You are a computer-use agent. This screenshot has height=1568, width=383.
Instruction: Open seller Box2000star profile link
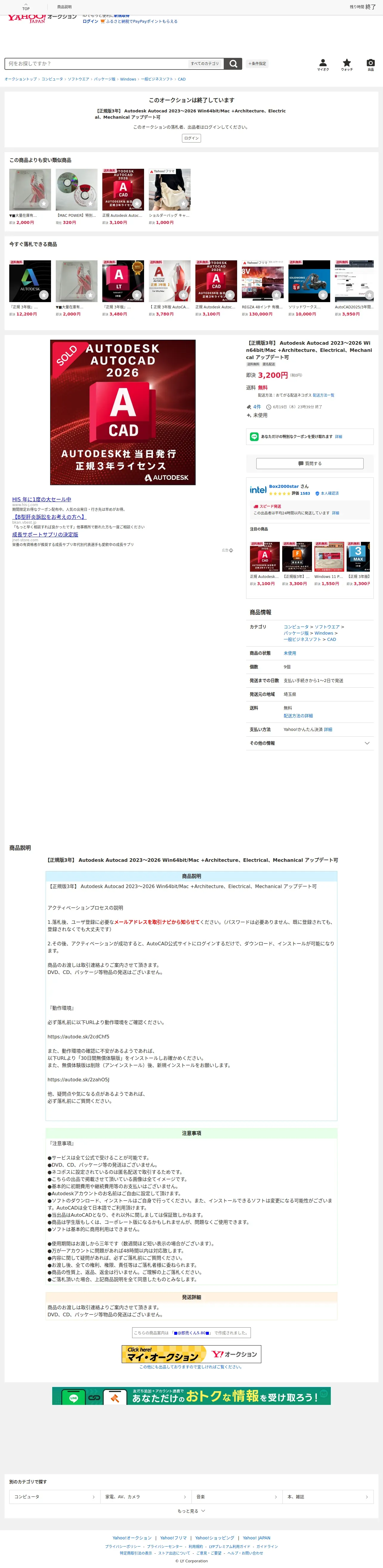pos(284,486)
